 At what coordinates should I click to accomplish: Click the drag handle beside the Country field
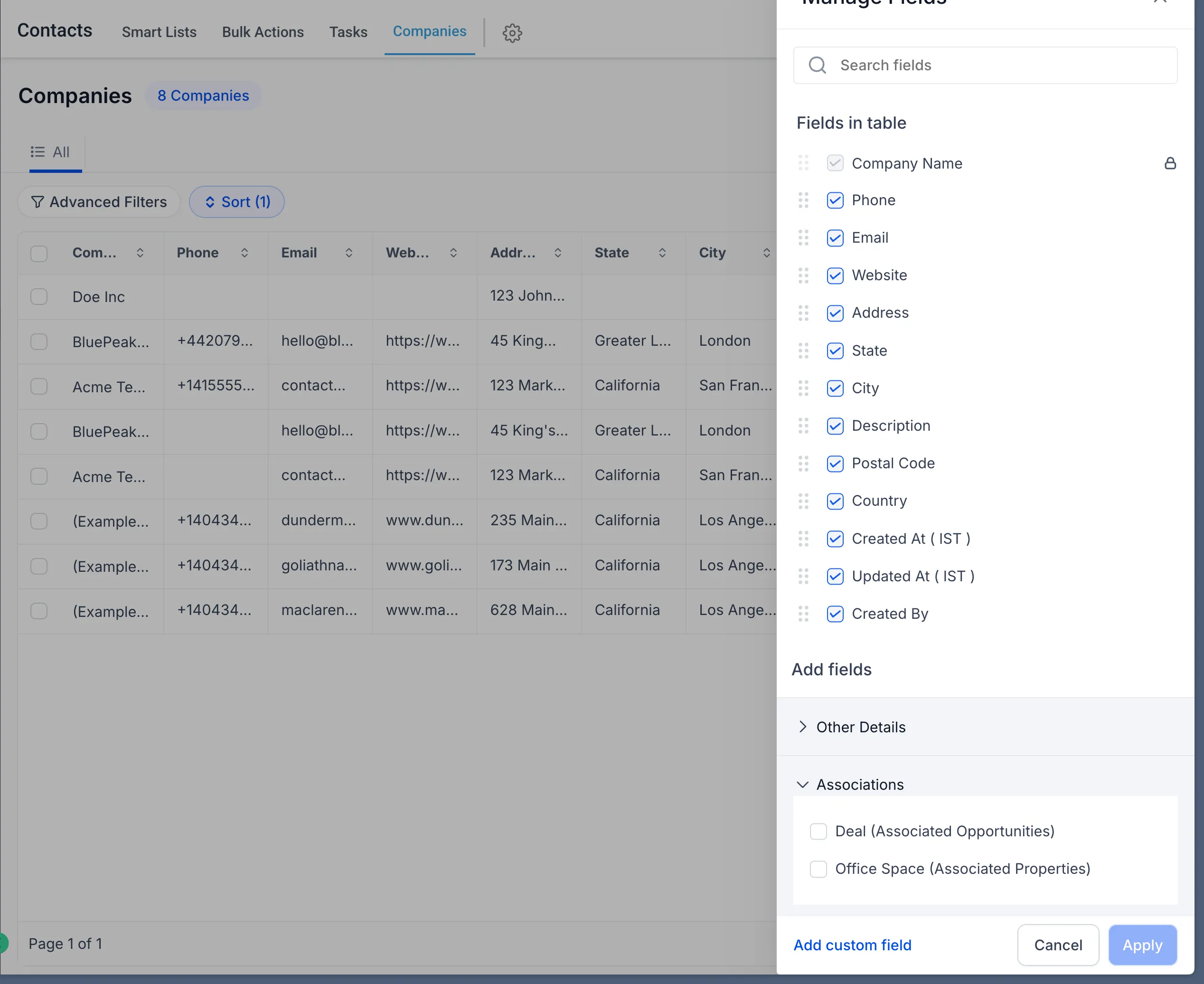coord(803,501)
